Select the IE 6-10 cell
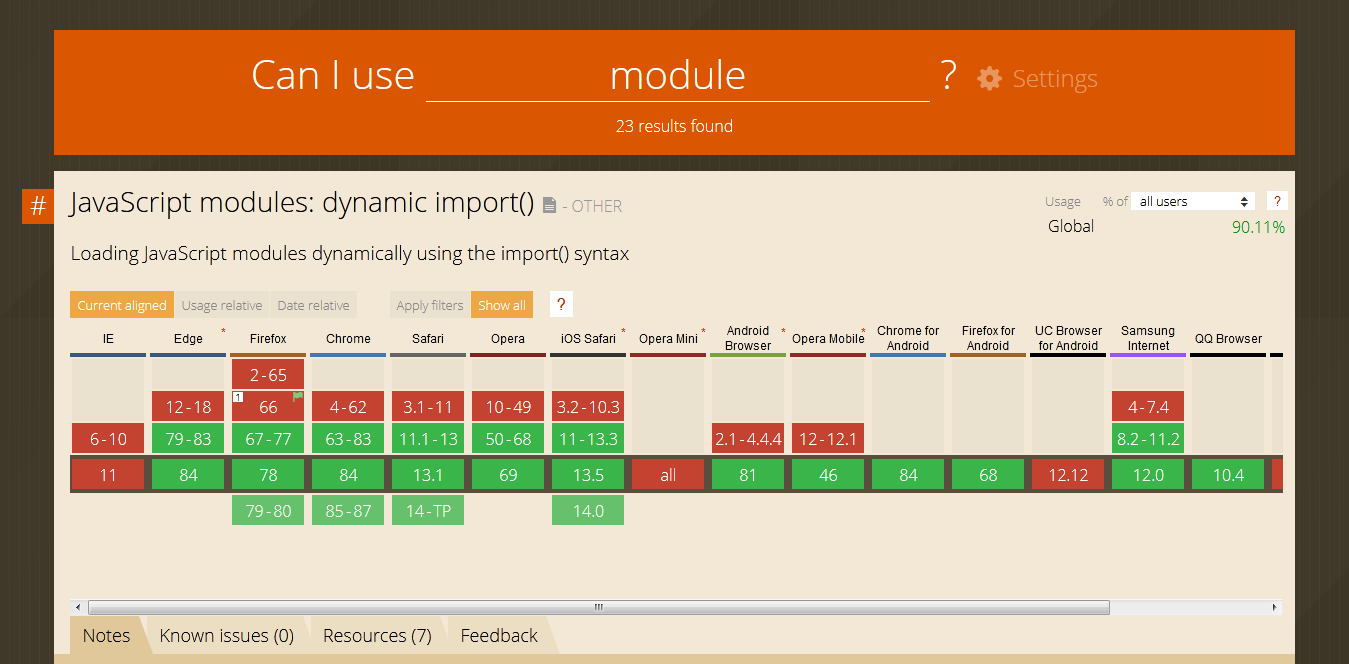The height and width of the screenshot is (664, 1349). [x=108, y=438]
